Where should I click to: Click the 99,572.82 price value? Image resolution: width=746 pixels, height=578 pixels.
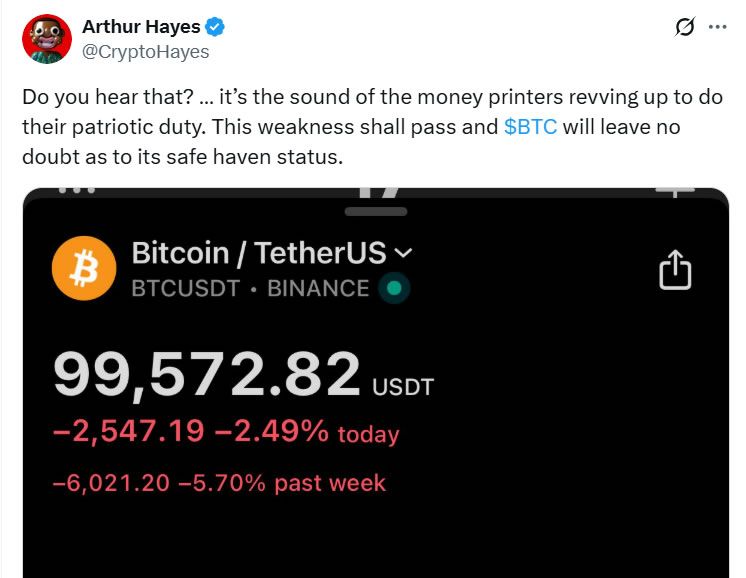(207, 376)
